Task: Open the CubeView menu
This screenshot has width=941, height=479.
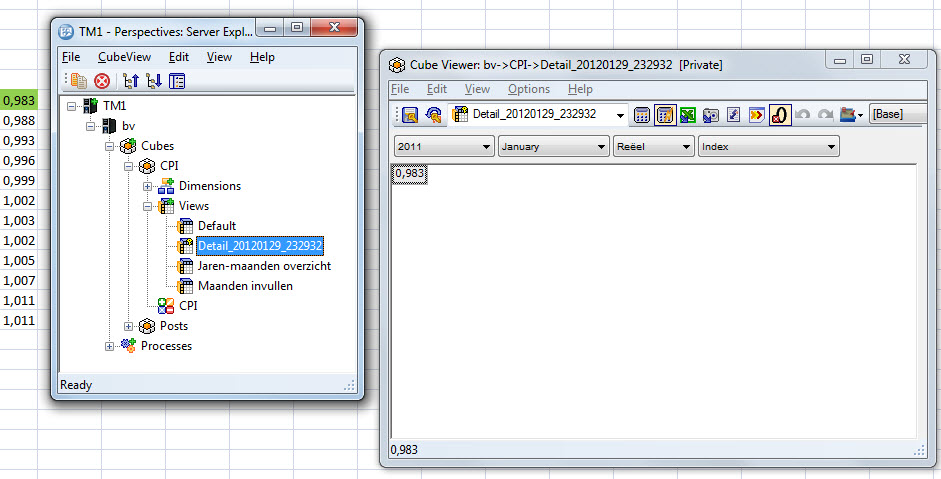Action: (125, 57)
